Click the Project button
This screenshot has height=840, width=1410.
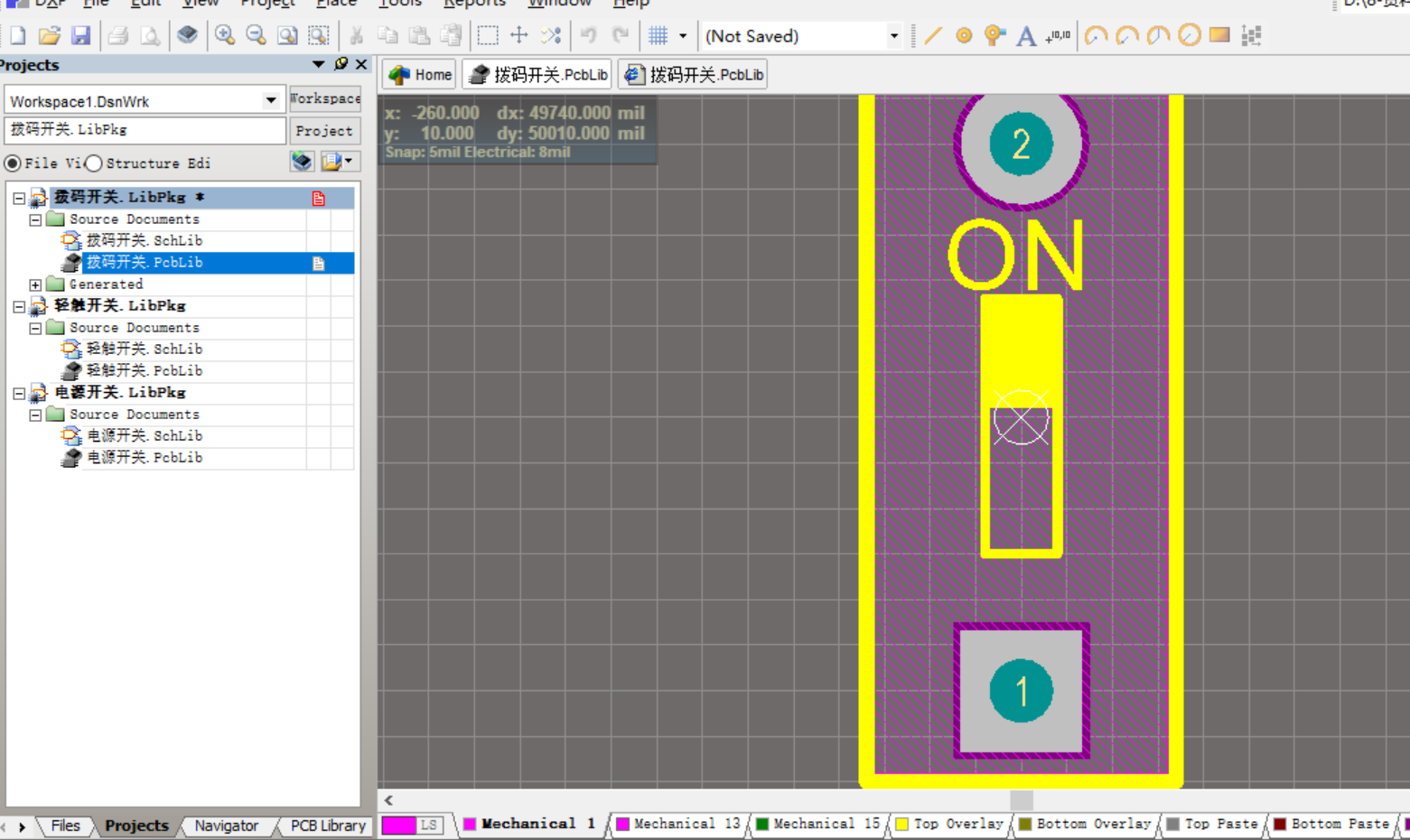click(325, 131)
